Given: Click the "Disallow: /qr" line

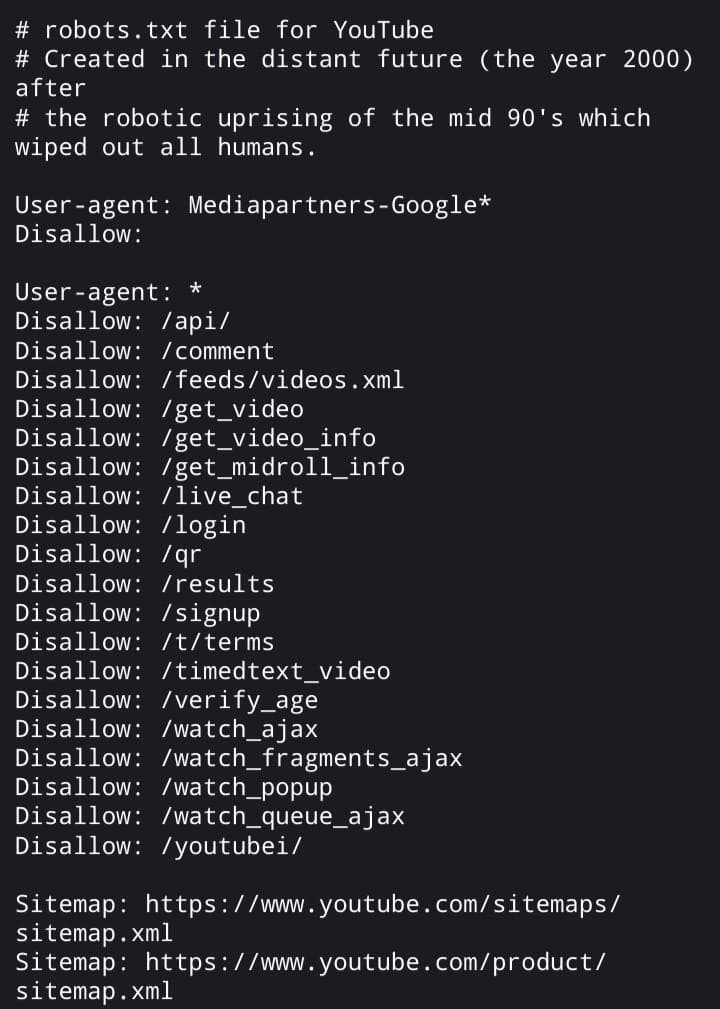Looking at the screenshot, I should pos(108,554).
